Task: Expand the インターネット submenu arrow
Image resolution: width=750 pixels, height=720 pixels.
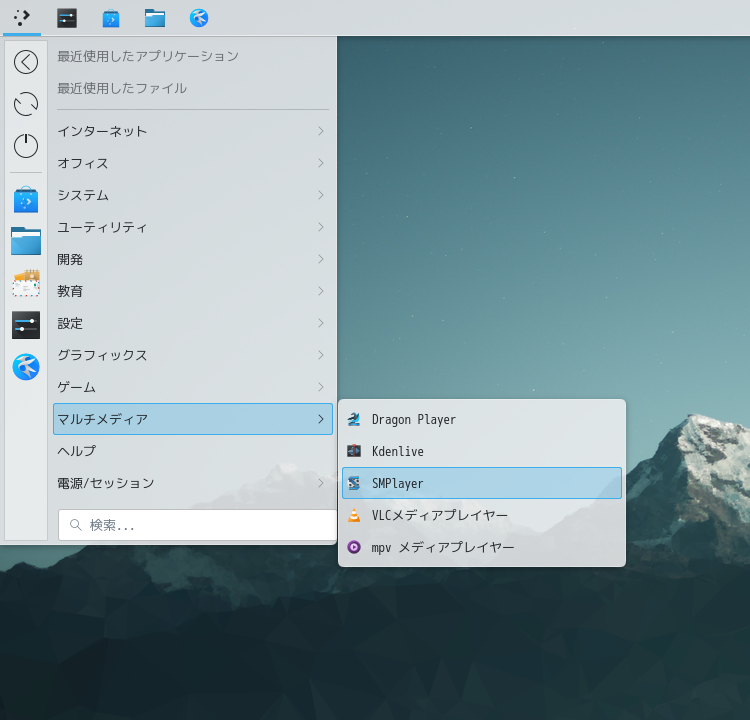Action: pos(321,131)
